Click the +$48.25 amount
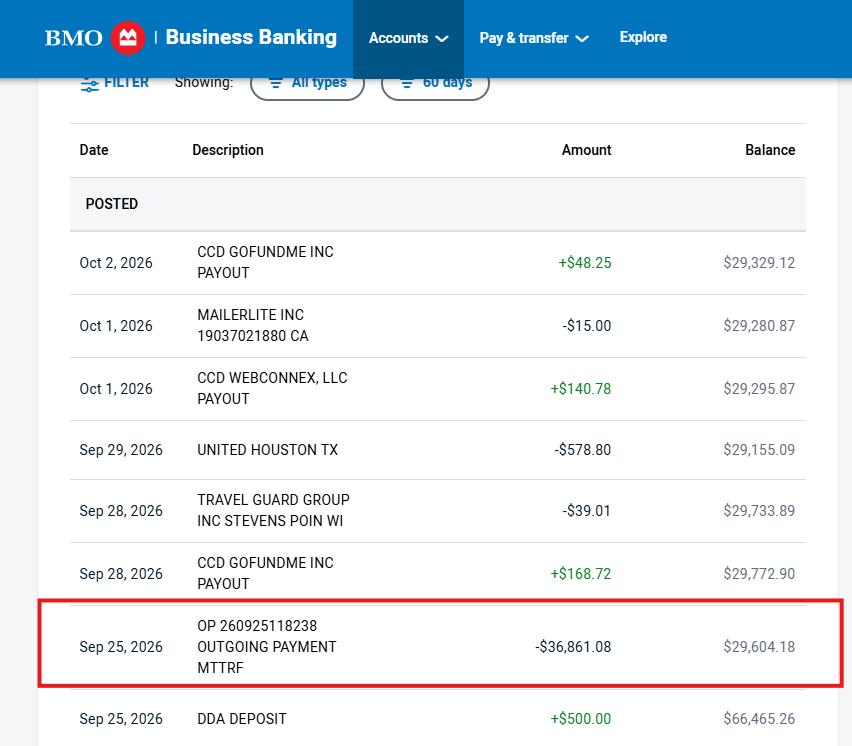 [x=585, y=263]
